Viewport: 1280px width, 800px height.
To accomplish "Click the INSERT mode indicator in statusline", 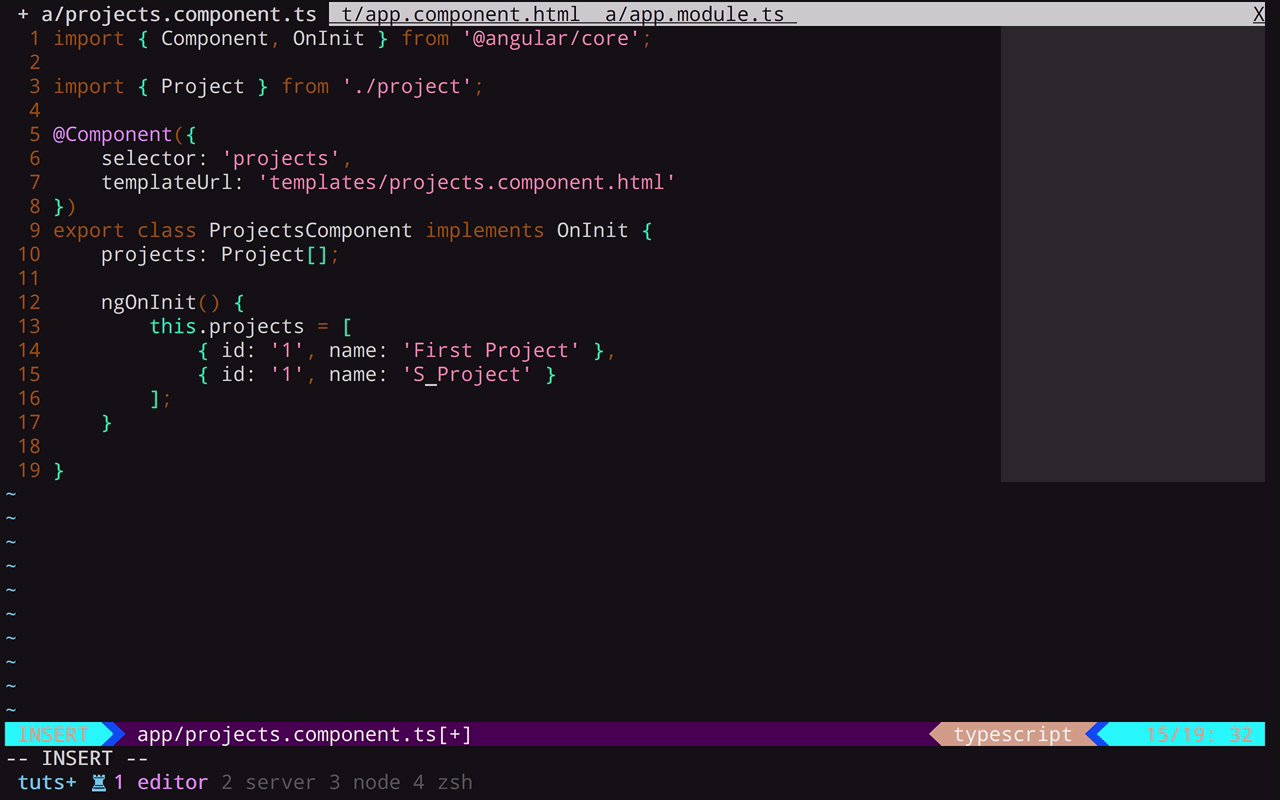I will (53, 734).
